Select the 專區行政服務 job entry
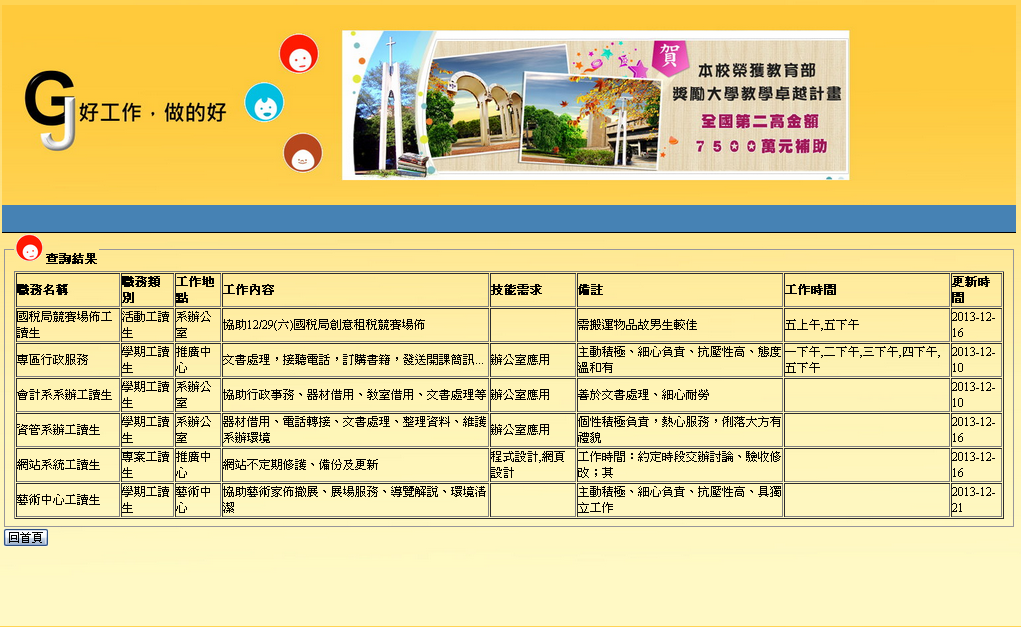This screenshot has width=1021, height=627. 52,360
